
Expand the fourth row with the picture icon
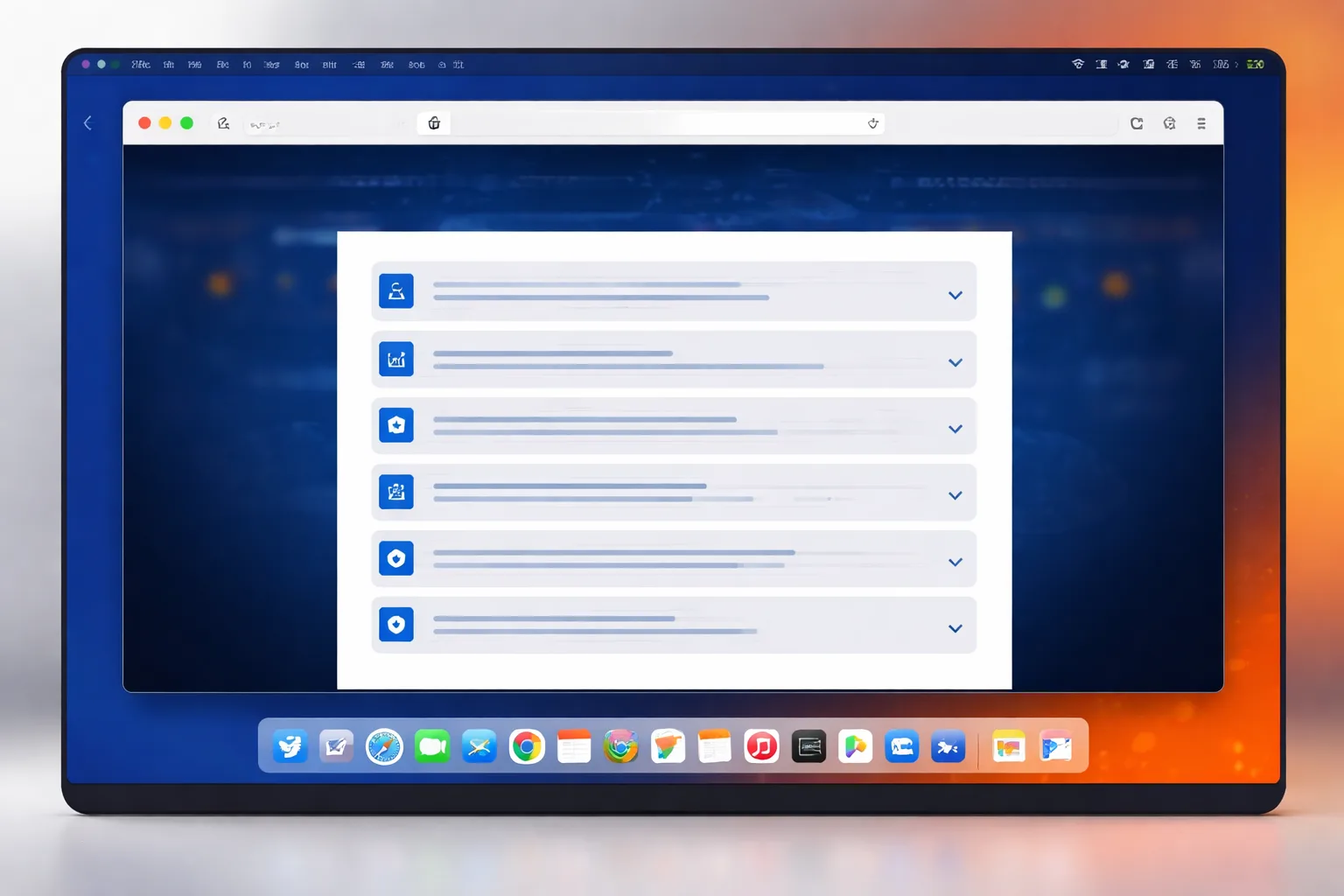(955, 495)
